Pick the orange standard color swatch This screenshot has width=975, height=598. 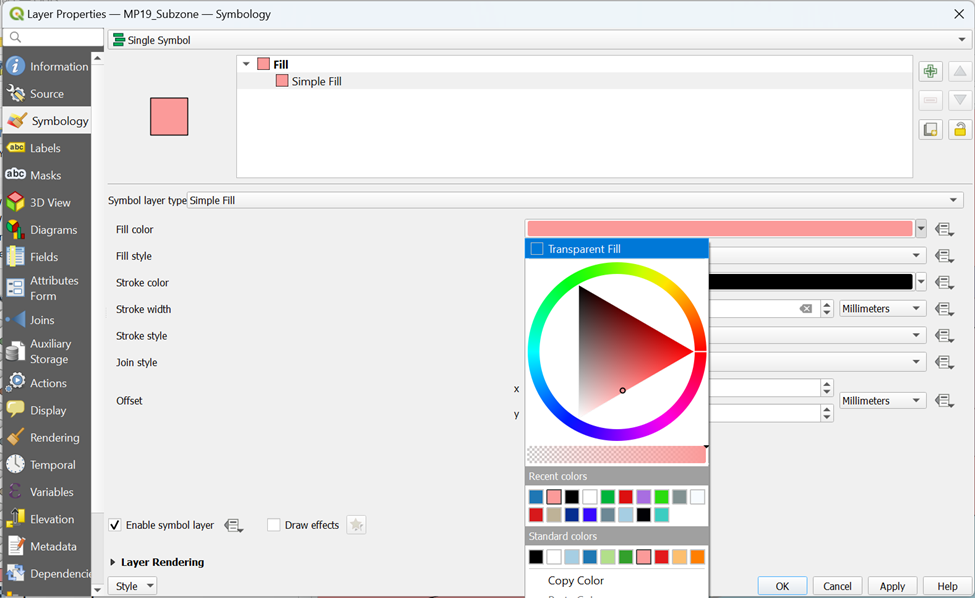pos(697,557)
